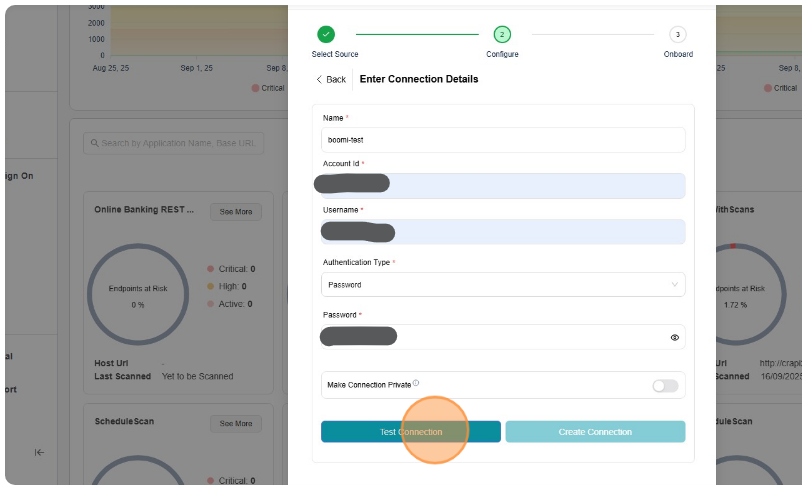Collapse the sidebar with the arrow icon
The image size is (802, 490).
pyautogui.click(x=39, y=452)
